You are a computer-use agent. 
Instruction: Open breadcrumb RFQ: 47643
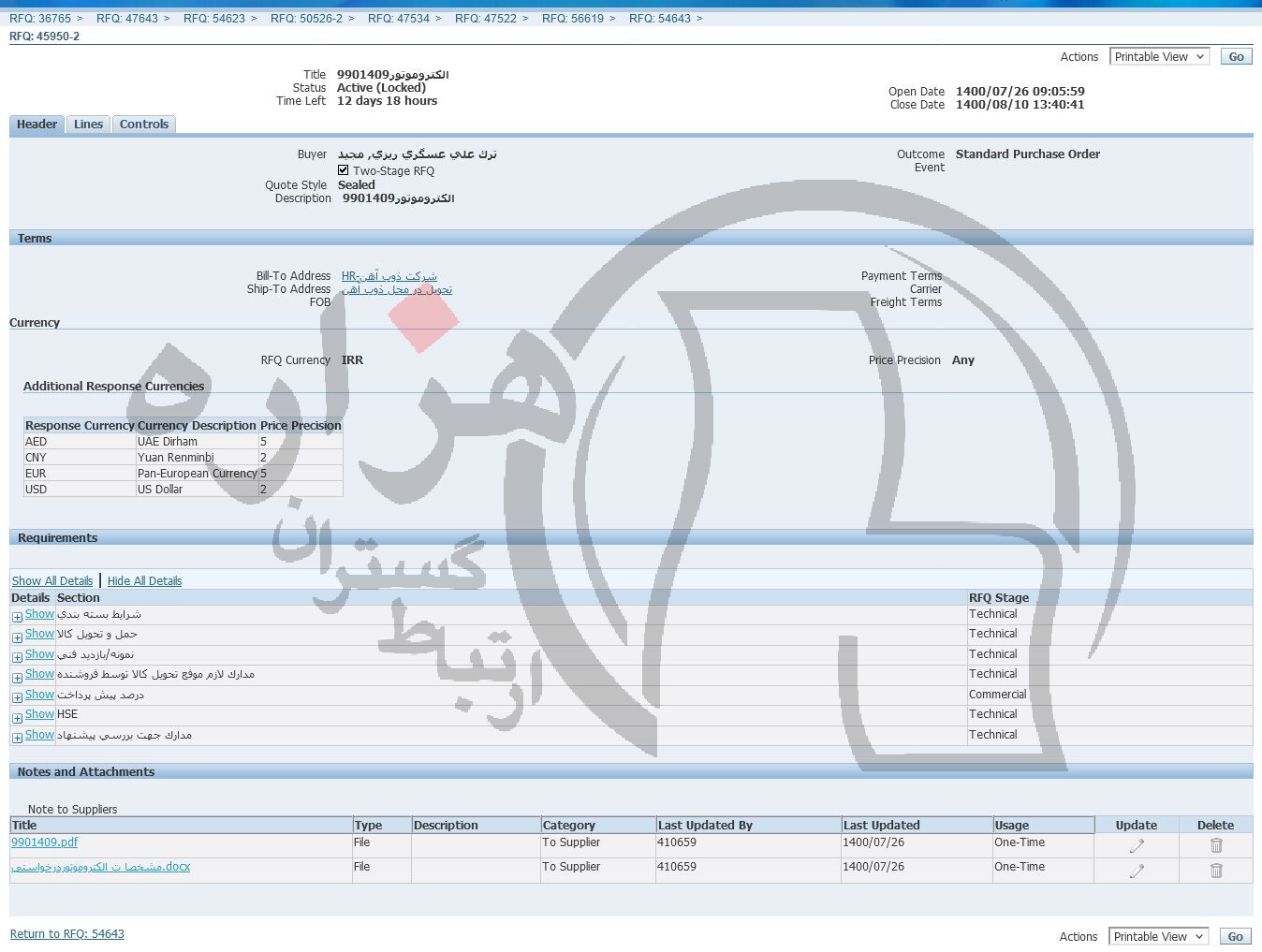tap(127, 19)
